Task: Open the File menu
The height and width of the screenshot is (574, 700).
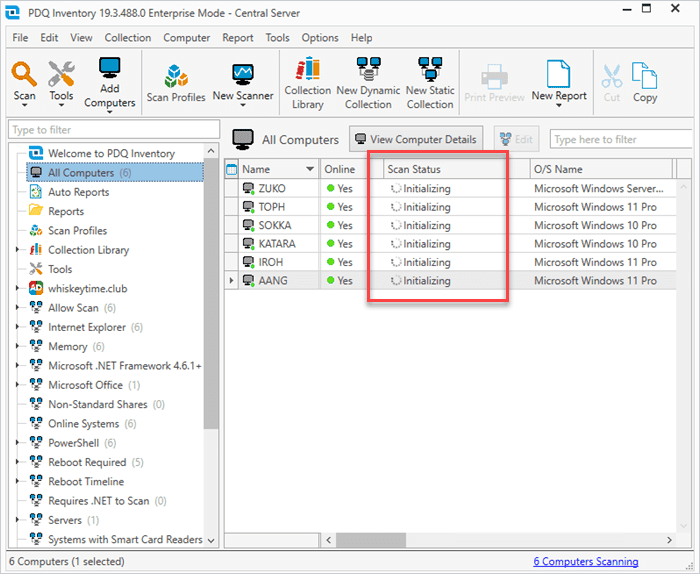Action: (20, 38)
